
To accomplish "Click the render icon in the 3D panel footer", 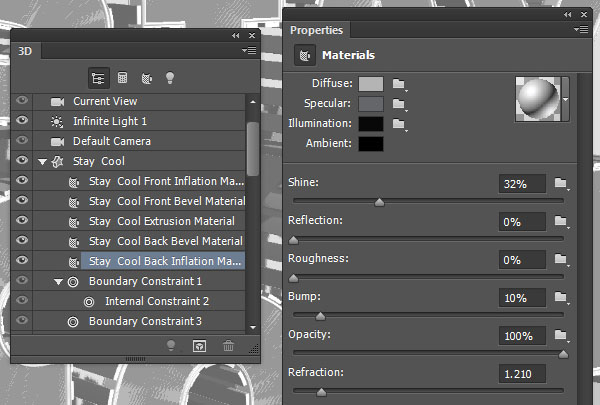I will click(199, 346).
